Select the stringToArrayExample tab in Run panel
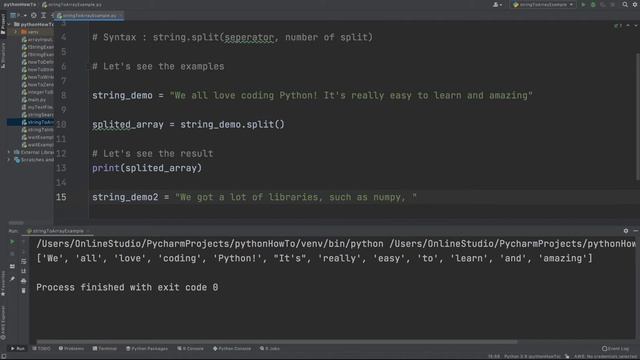Screen dimensions: 640x360 point(58,231)
